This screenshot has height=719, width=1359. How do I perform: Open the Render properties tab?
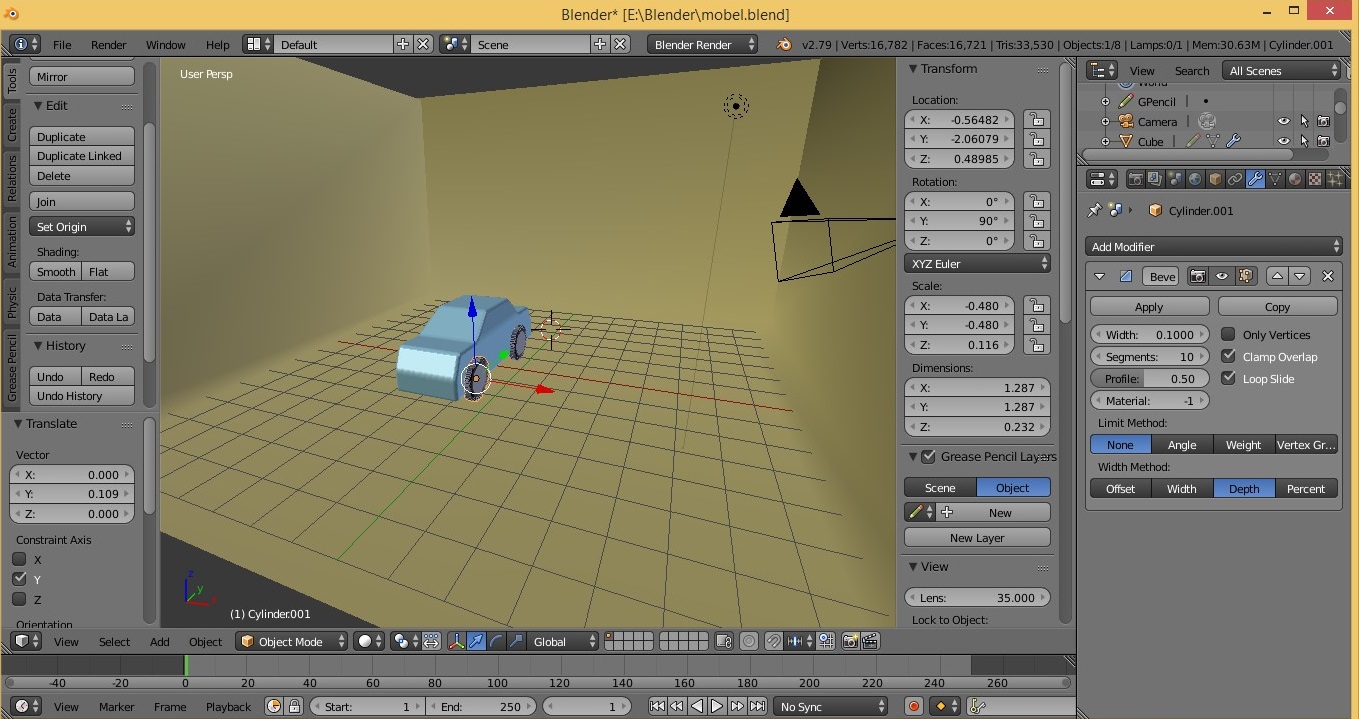coord(1136,178)
